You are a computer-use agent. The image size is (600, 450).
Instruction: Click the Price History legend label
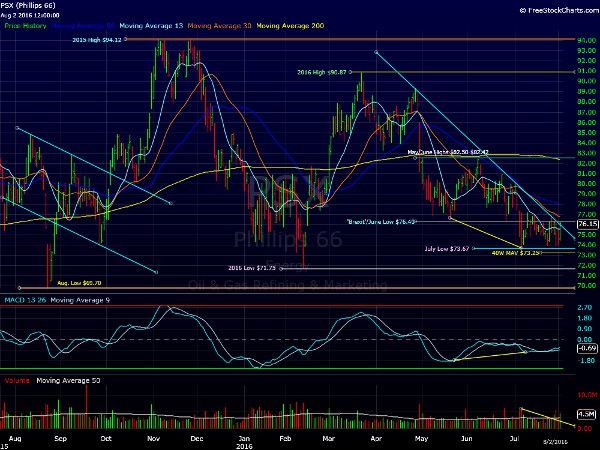coord(25,26)
